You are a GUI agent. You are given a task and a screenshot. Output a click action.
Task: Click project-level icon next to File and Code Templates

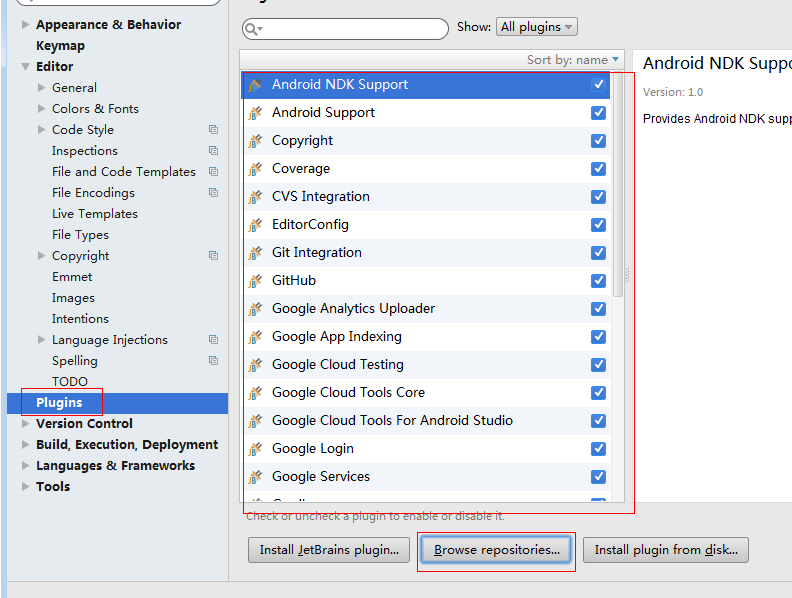pos(214,172)
